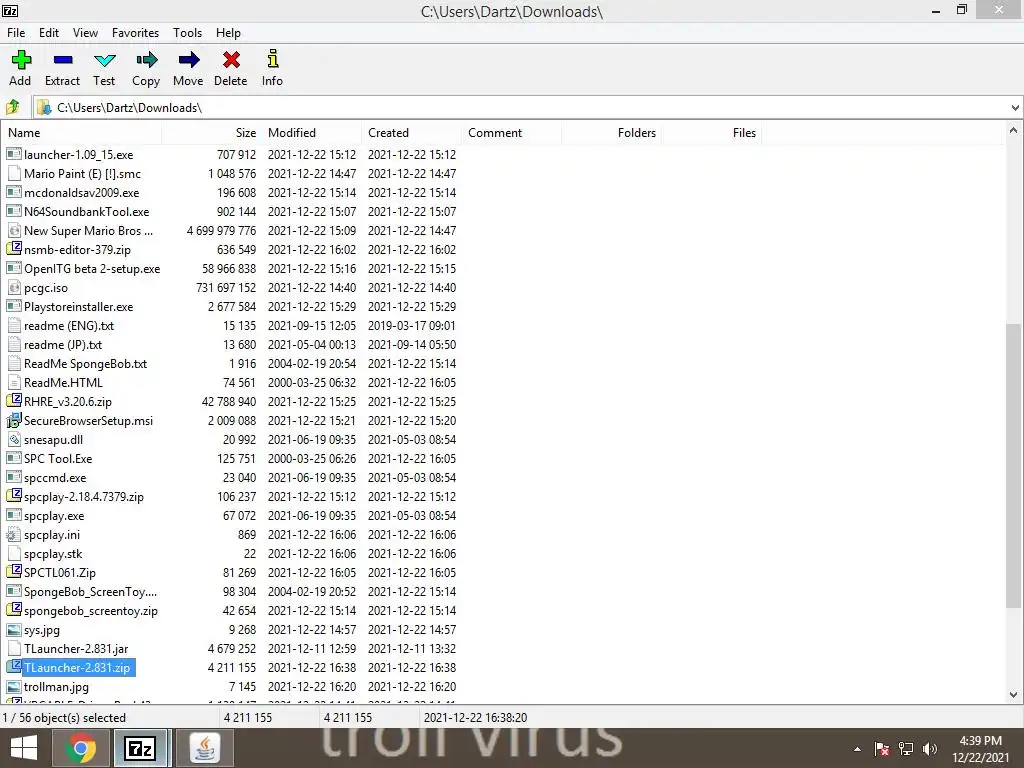Select the snesapu.dll file icon

[14, 440]
